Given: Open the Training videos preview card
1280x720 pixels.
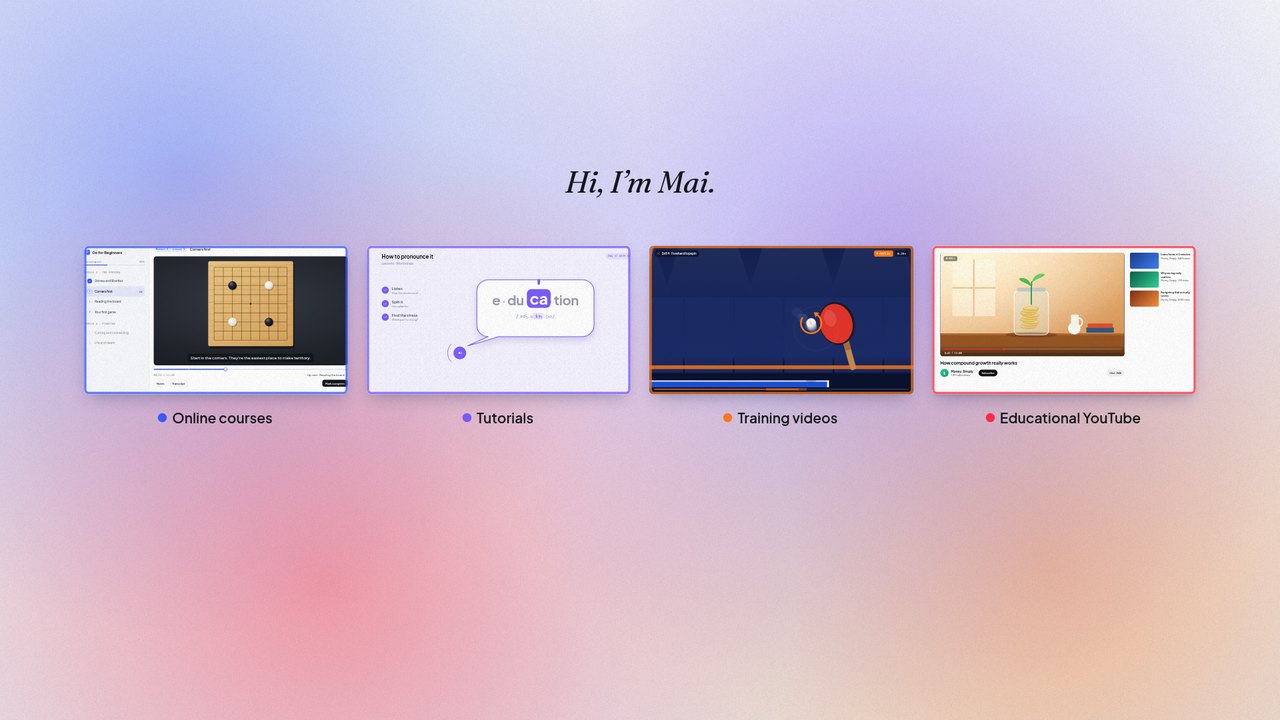Looking at the screenshot, I should click(x=781, y=320).
